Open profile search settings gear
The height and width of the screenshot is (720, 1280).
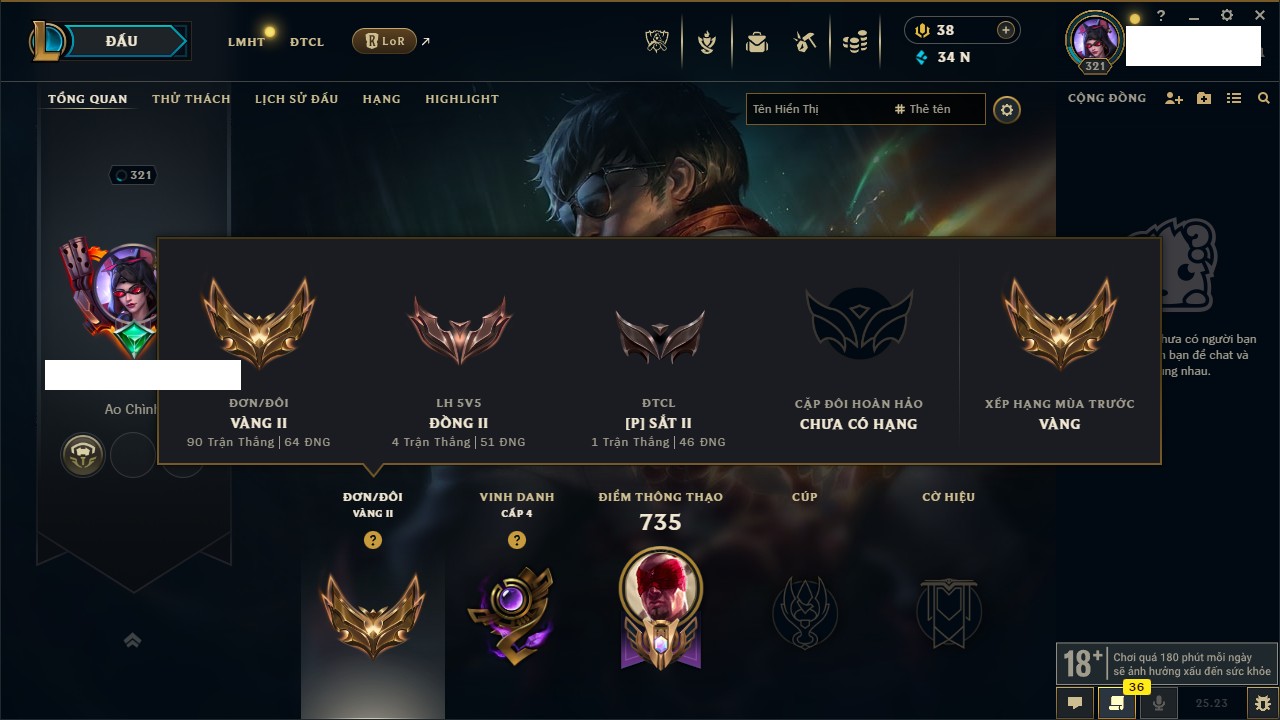(1007, 109)
